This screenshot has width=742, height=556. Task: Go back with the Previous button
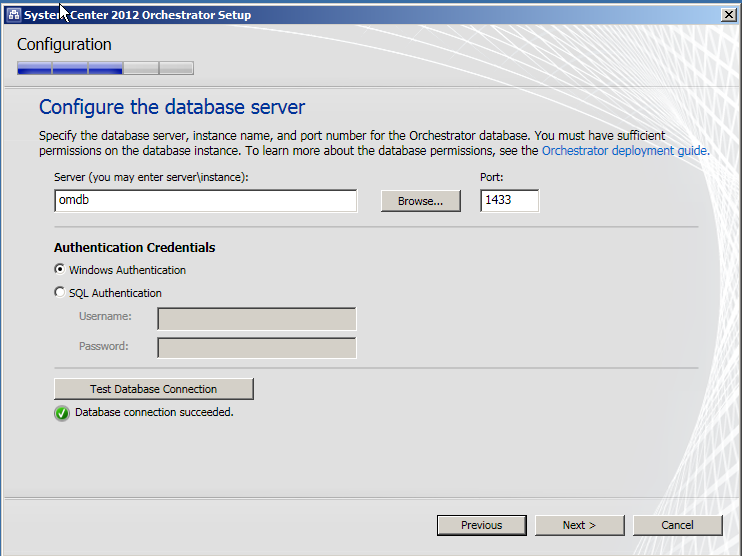point(482,525)
